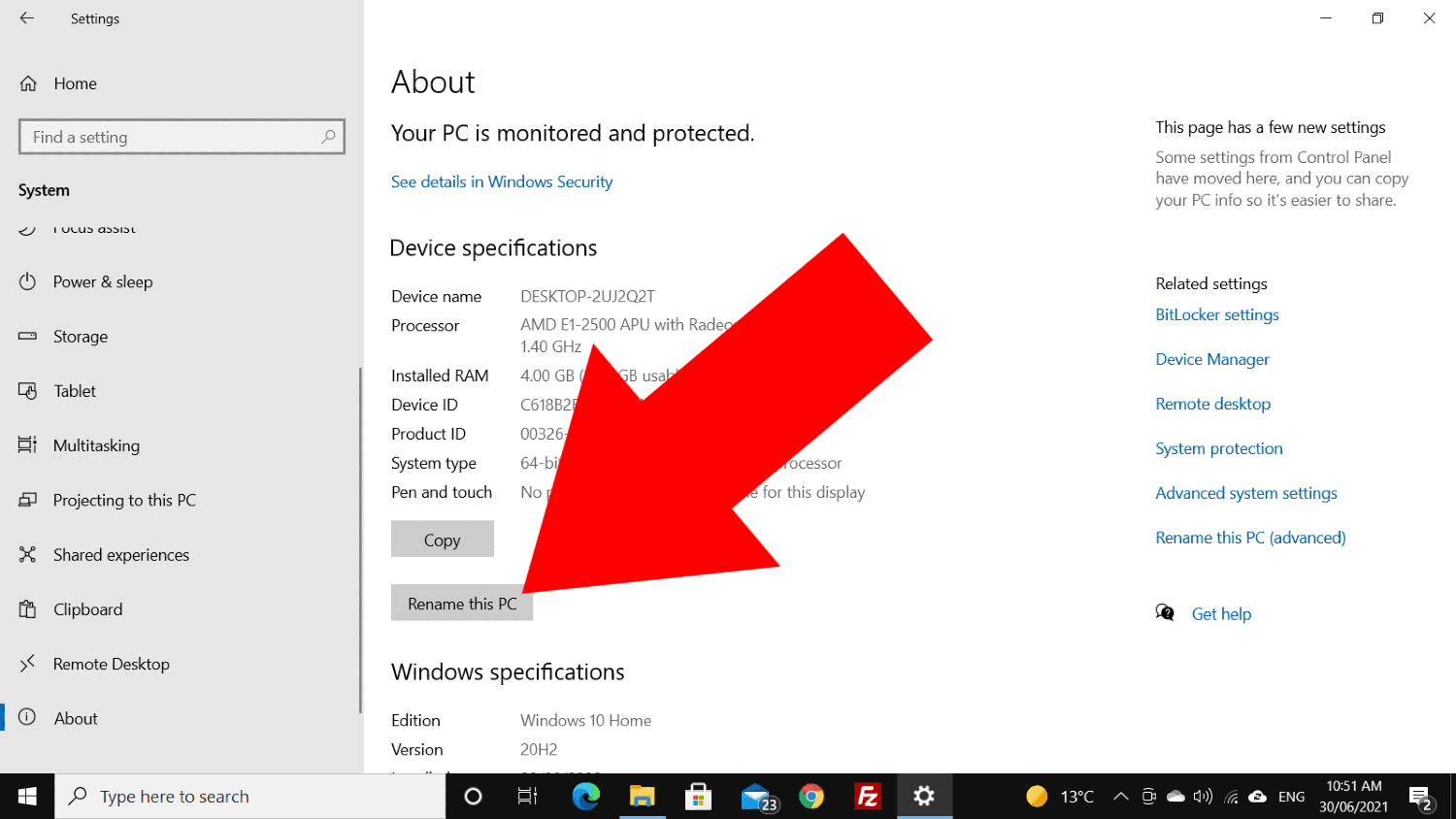Go back using the Settings back arrow
This screenshot has height=819, width=1456.
coord(27,18)
